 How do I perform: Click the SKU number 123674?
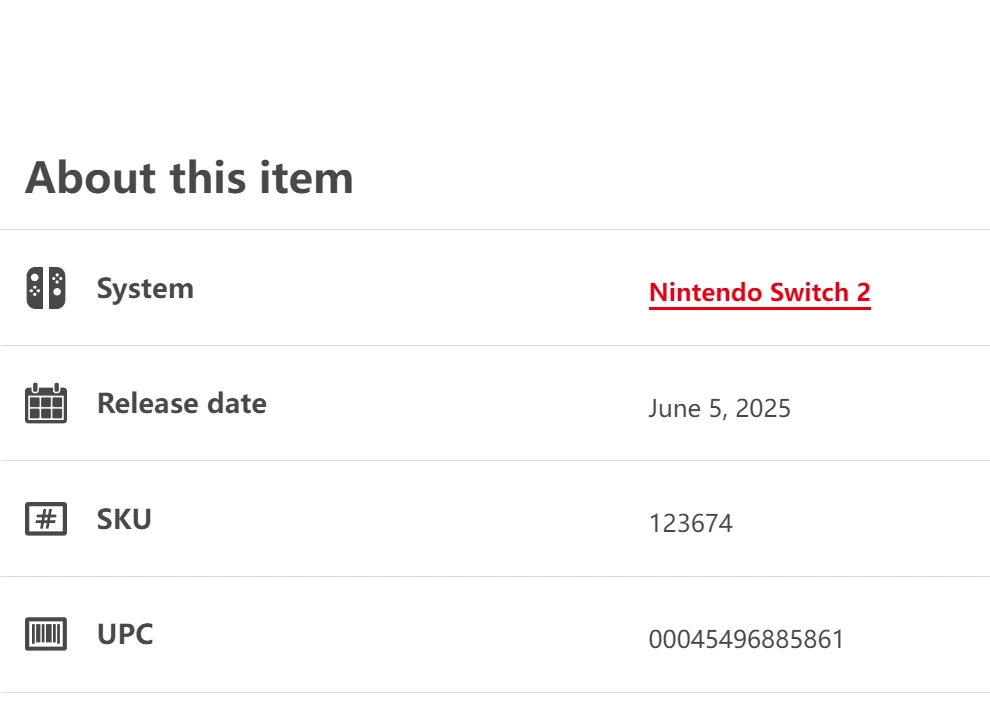pyautogui.click(x=691, y=523)
